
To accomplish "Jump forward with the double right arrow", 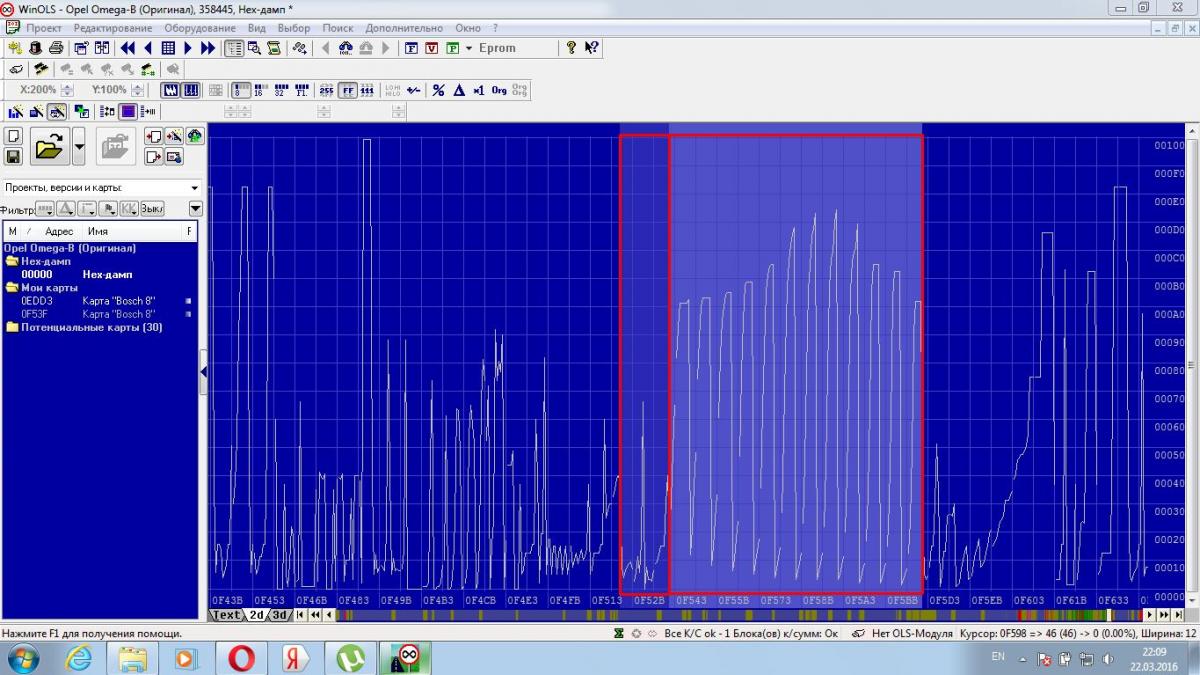I will 208,48.
